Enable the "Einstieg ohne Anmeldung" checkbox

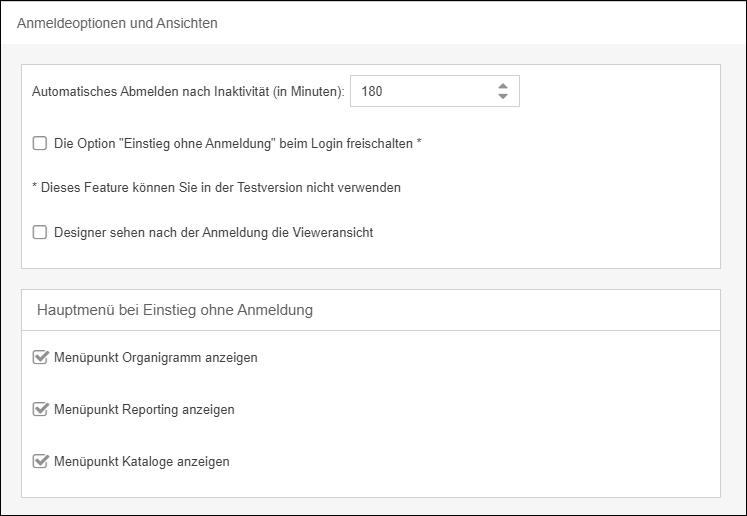click(x=40, y=143)
